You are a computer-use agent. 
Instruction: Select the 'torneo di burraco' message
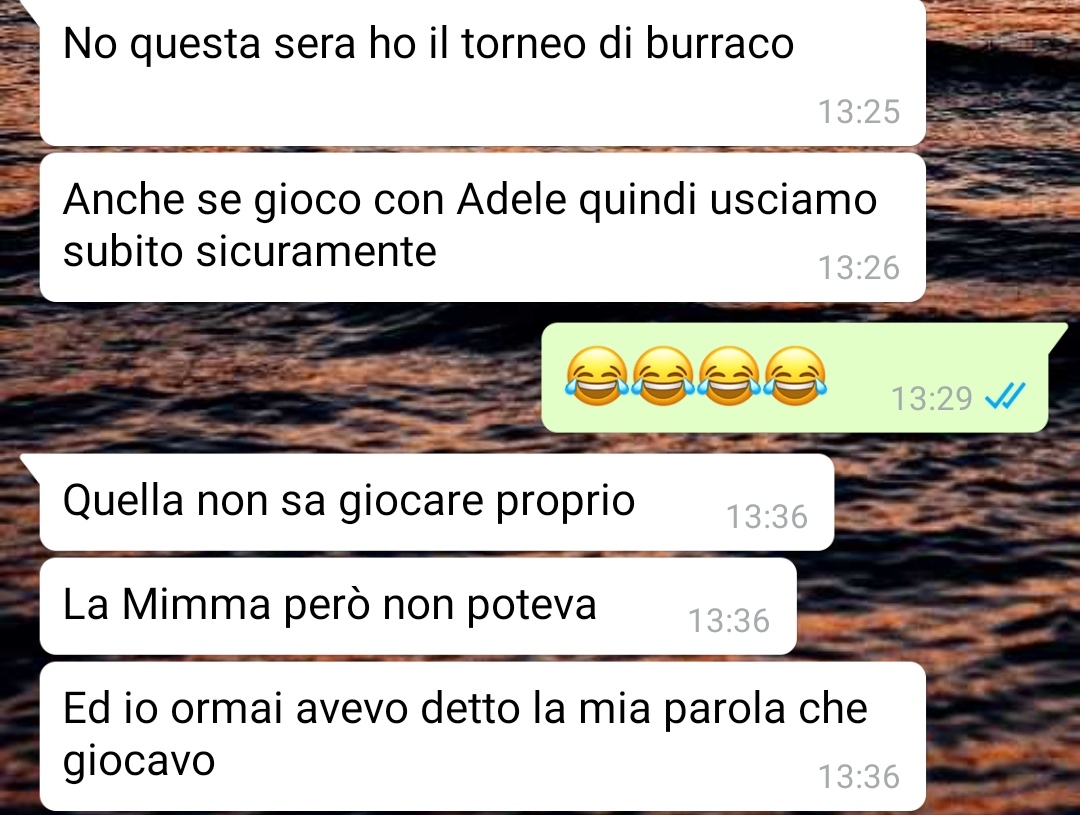[x=482, y=72]
